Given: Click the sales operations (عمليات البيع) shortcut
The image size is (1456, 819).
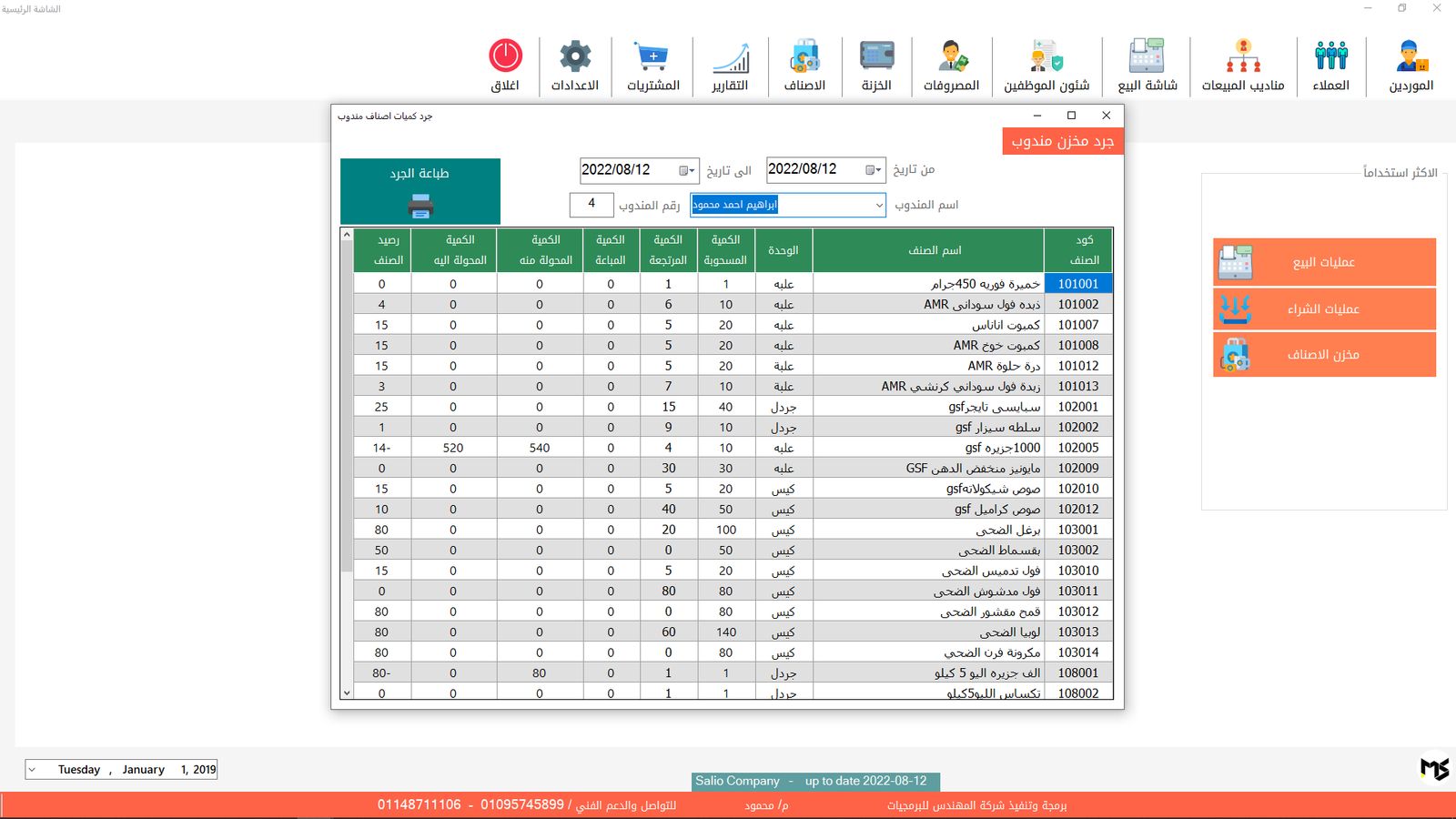Looking at the screenshot, I should 1324,262.
